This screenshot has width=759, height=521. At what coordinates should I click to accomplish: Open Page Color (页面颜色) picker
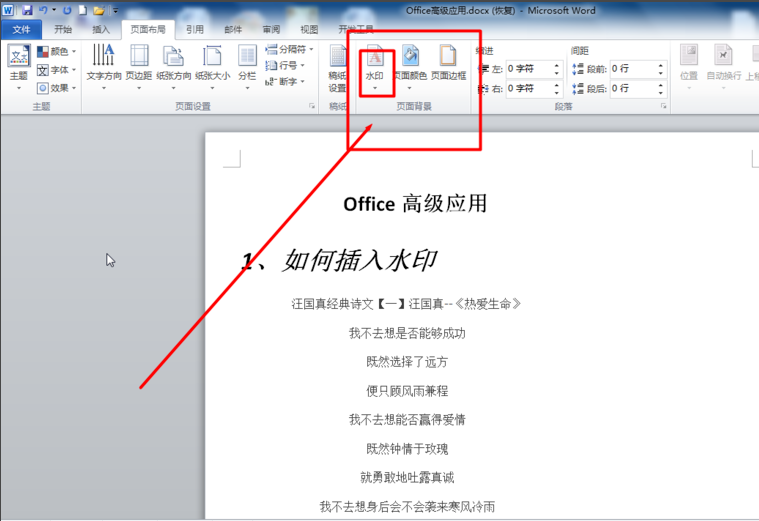coord(410,68)
